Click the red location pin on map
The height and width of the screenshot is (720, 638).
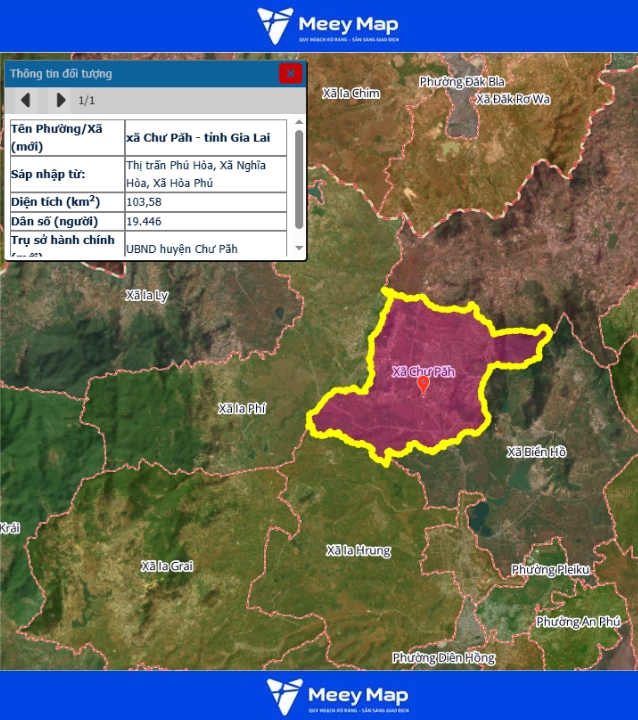point(423,385)
